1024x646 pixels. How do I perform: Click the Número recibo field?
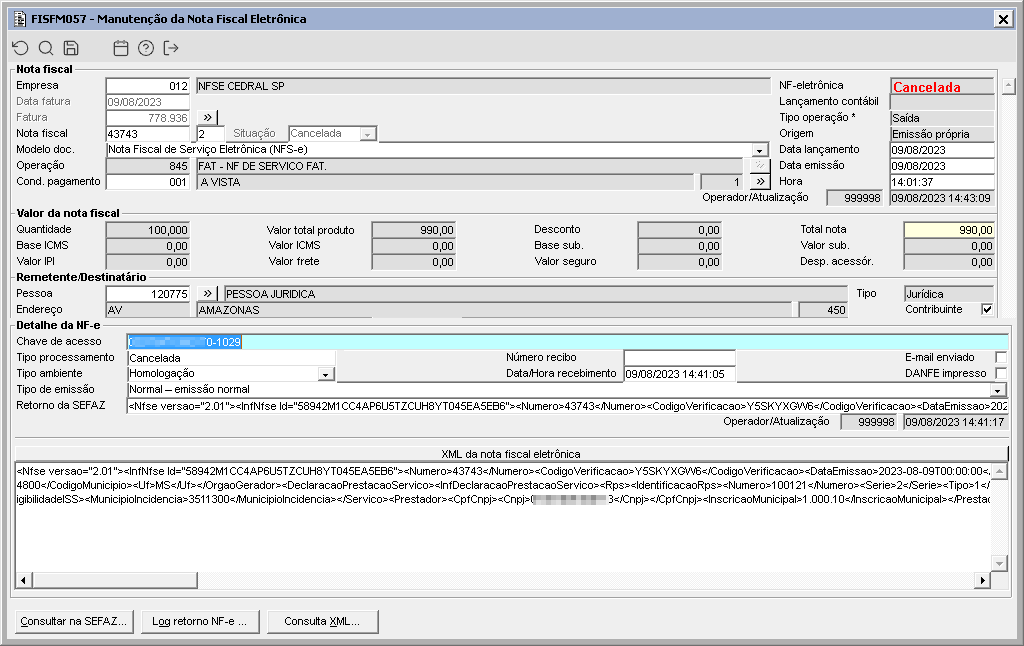pyautogui.click(x=679, y=358)
